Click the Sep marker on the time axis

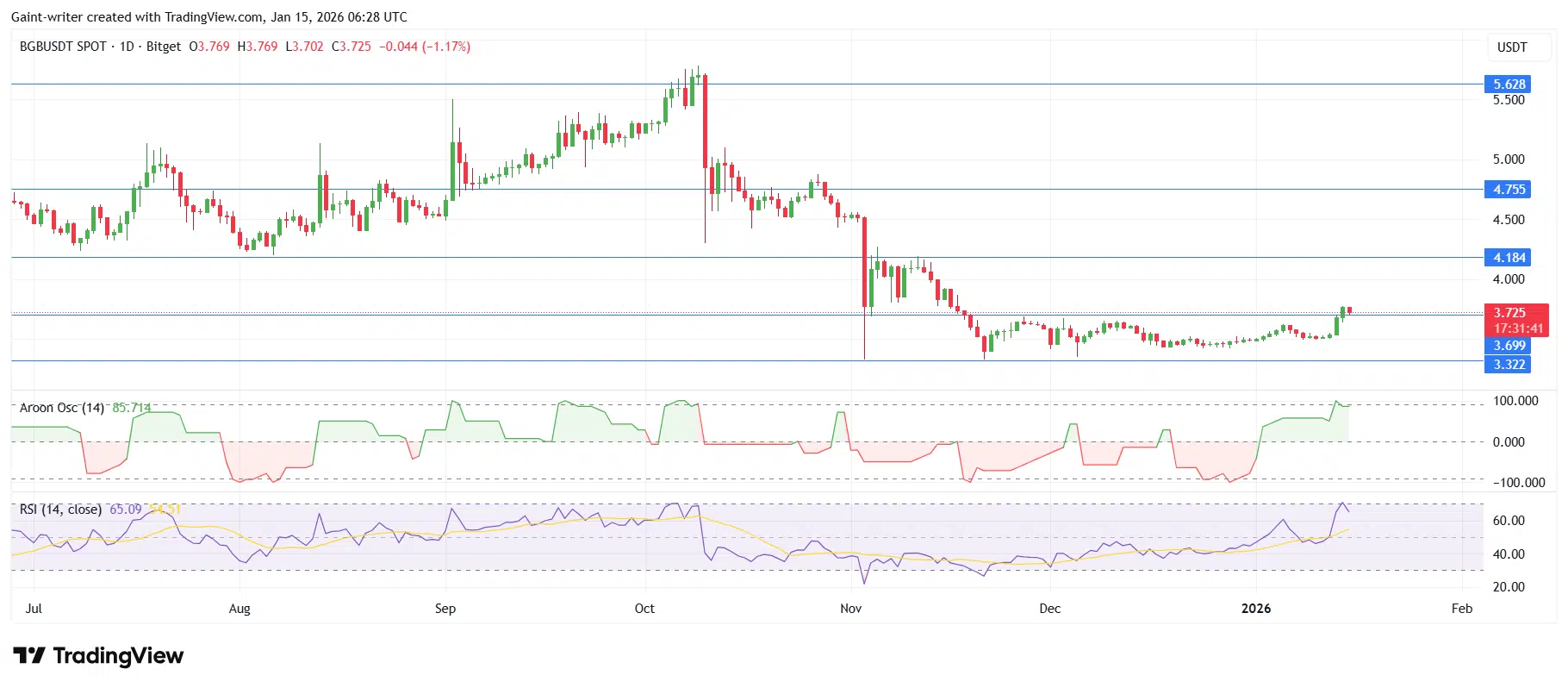click(445, 609)
